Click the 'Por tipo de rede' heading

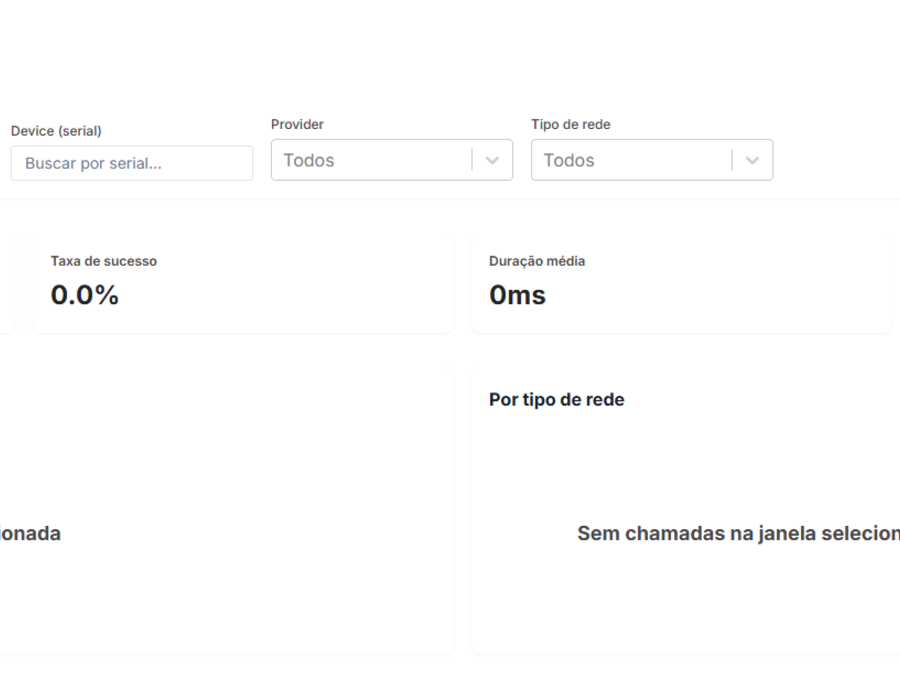pos(557,399)
